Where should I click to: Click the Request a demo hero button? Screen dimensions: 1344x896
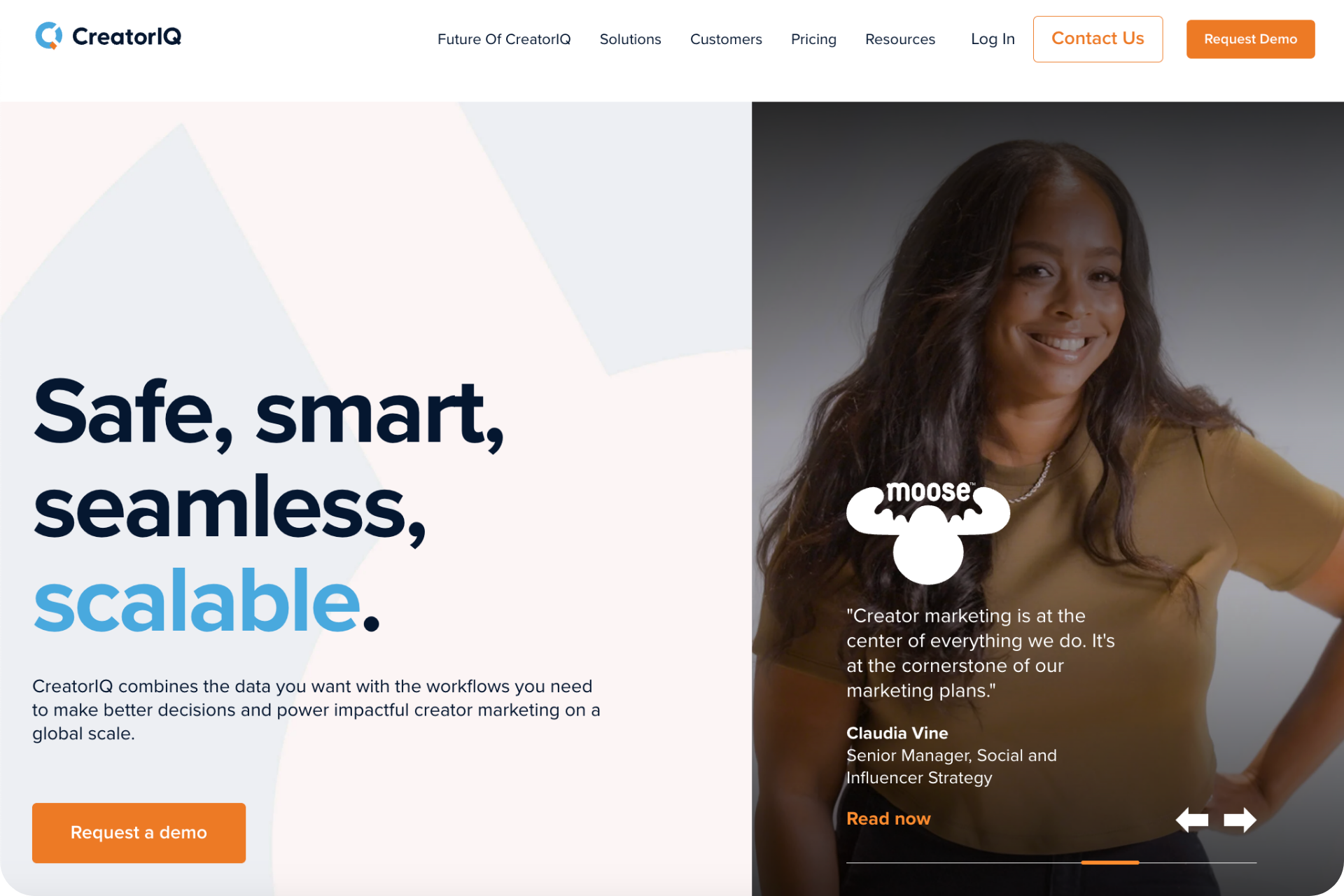pyautogui.click(x=139, y=832)
